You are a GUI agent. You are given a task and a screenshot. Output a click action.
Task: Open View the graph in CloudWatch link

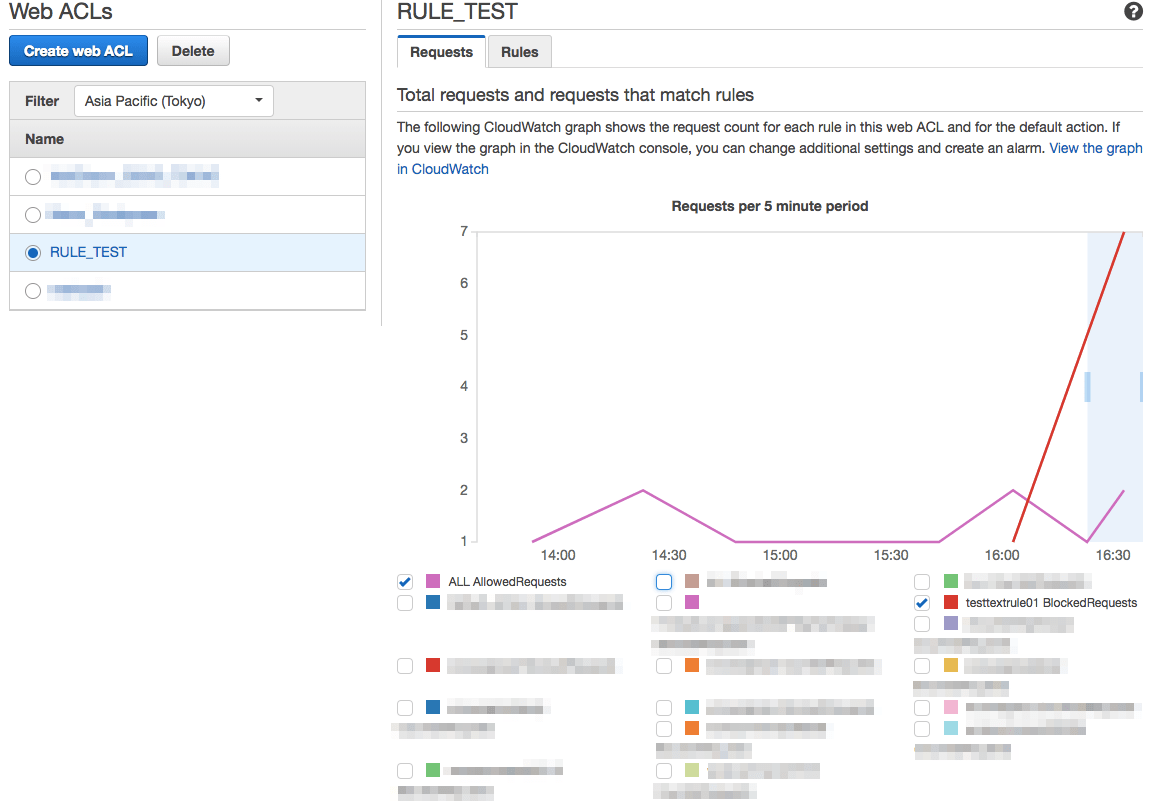pos(1095,148)
